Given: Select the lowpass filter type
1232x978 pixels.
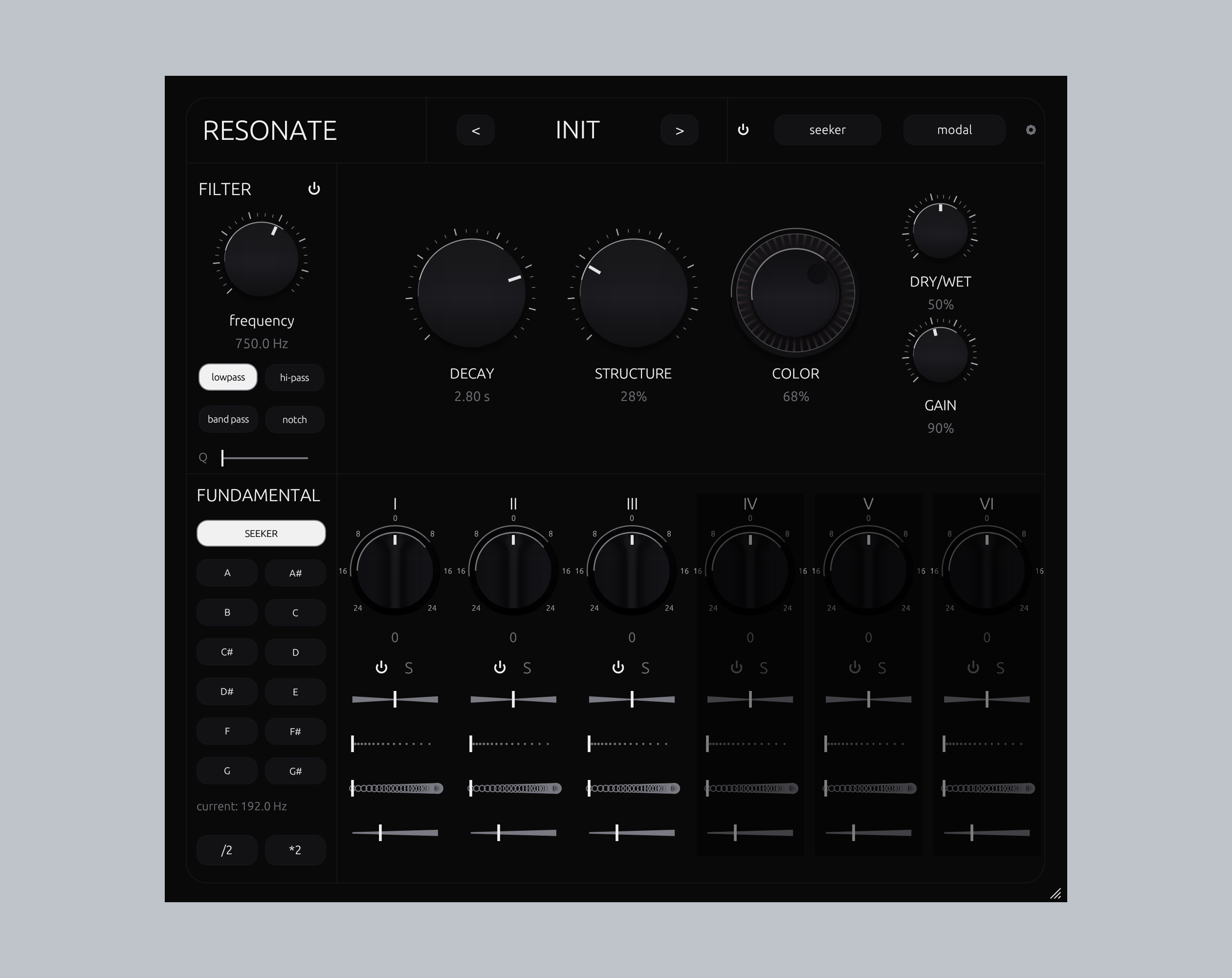Looking at the screenshot, I should pos(228,377).
